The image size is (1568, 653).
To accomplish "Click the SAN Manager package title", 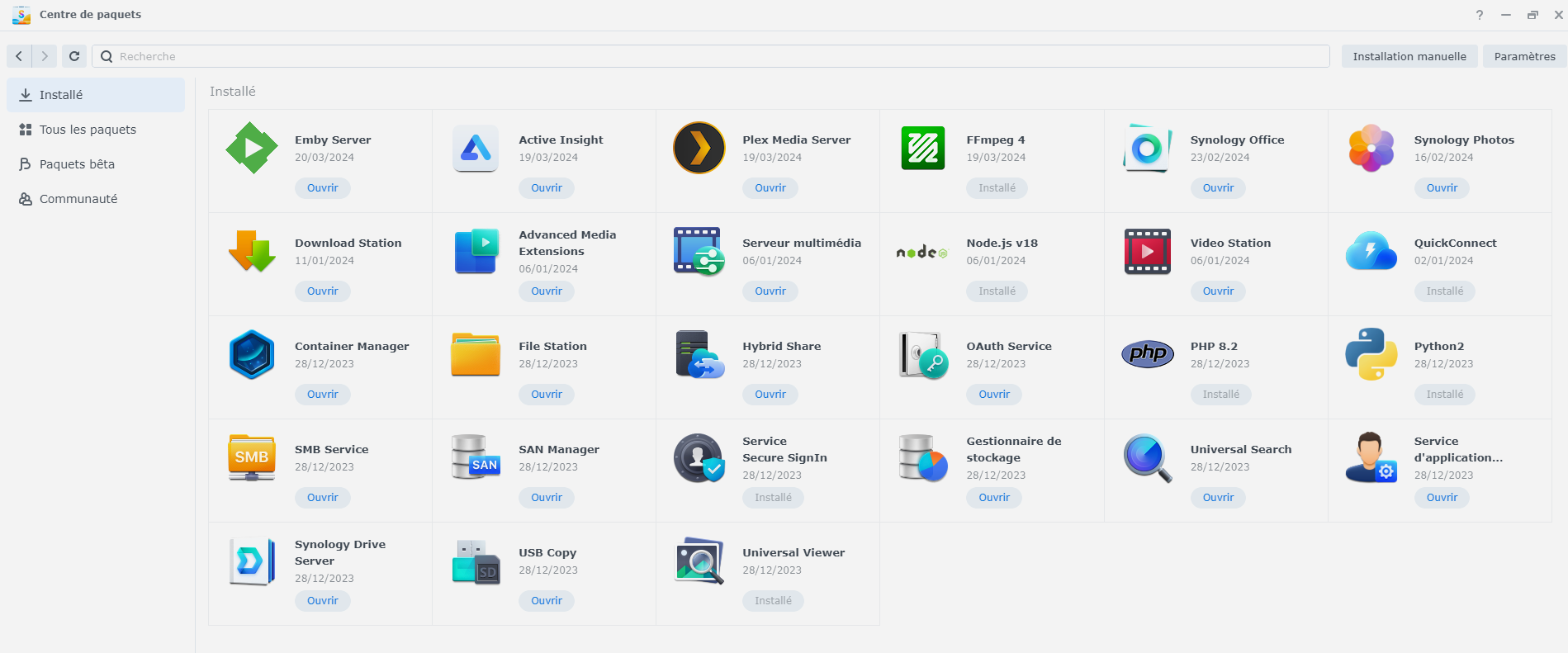I will tap(559, 450).
